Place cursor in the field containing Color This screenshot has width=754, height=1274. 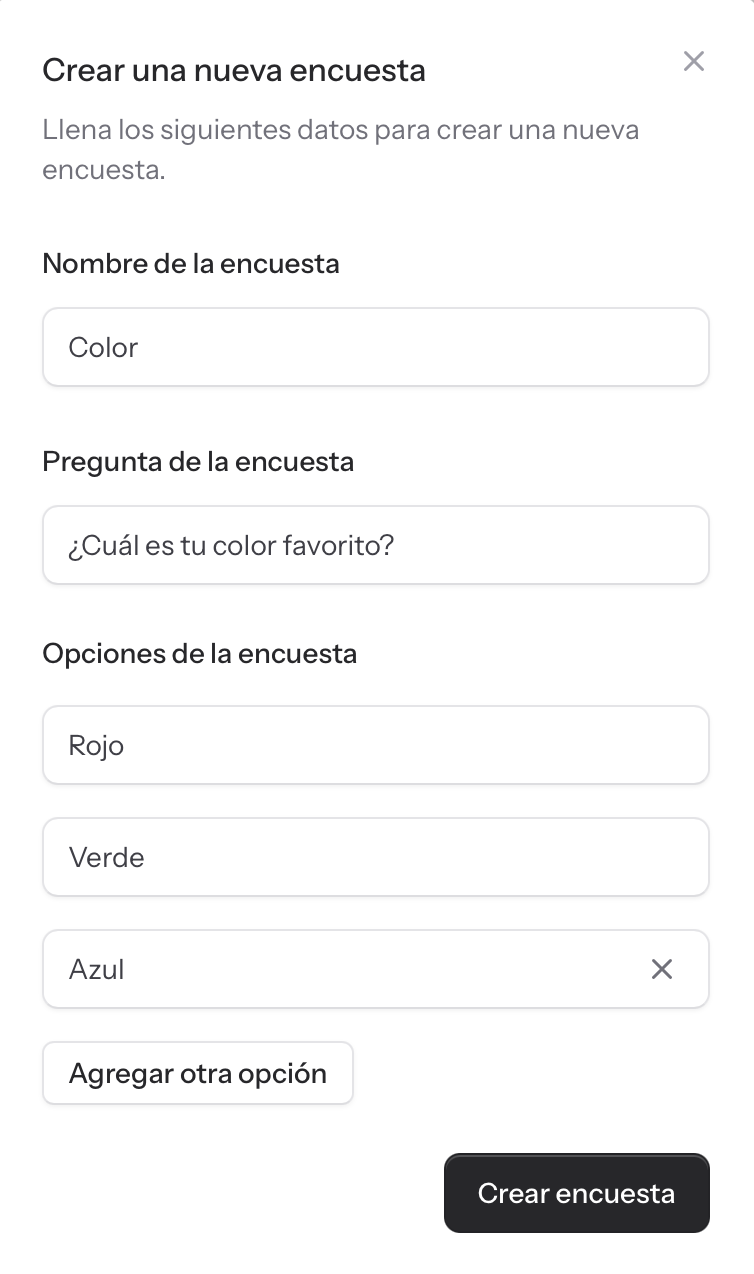click(376, 347)
